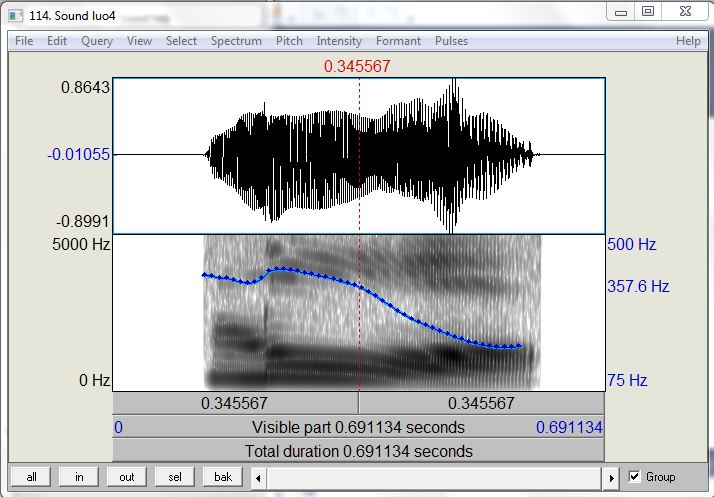Viewport: 714px width, 497px height.
Task: Click the horizontal scrollbar track
Action: pos(435,478)
